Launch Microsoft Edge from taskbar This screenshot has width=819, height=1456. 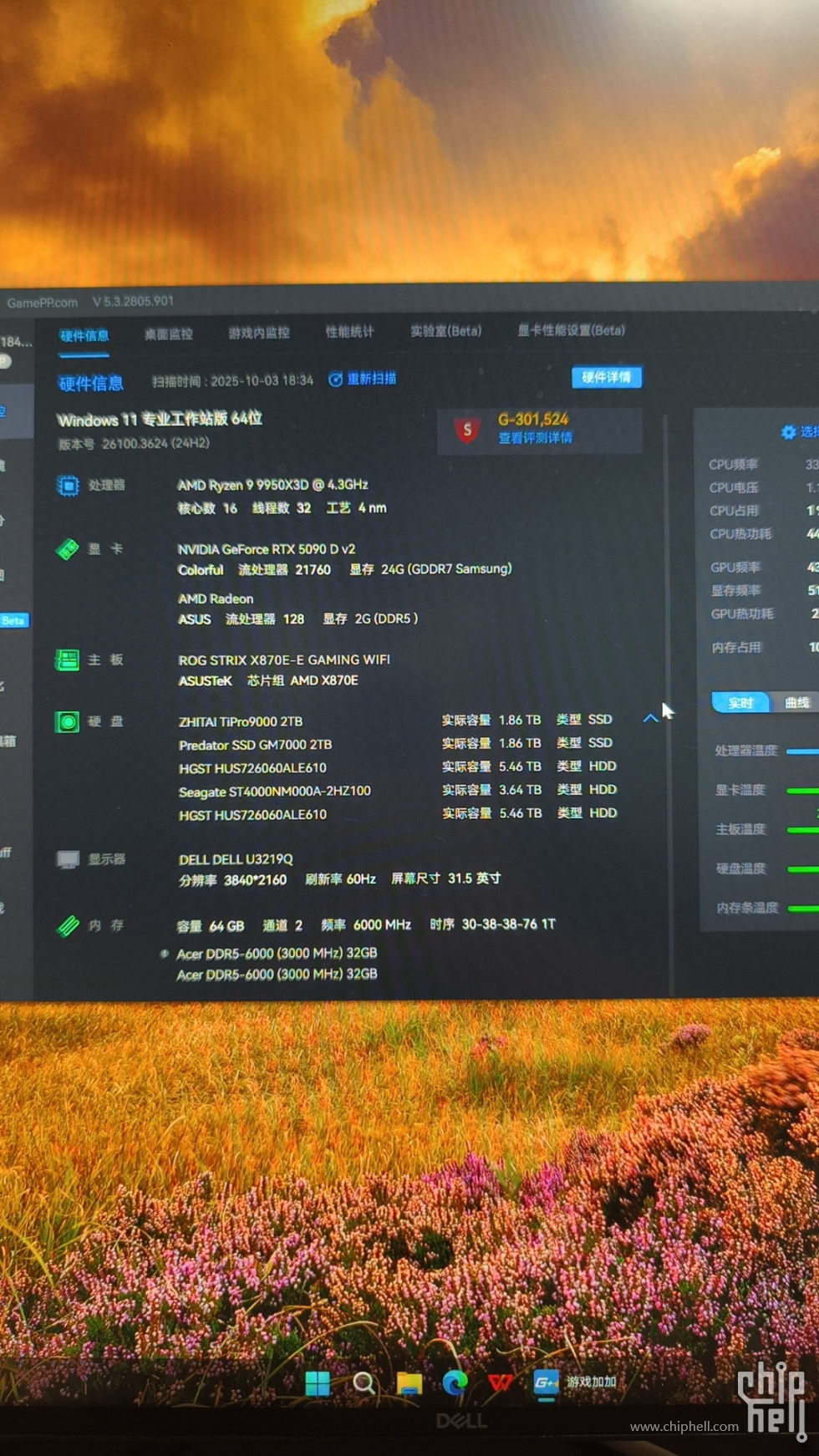coord(455,1383)
